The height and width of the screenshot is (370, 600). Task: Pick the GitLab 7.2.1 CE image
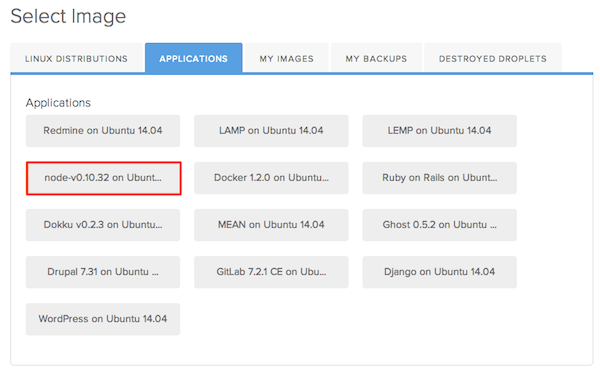(x=271, y=272)
